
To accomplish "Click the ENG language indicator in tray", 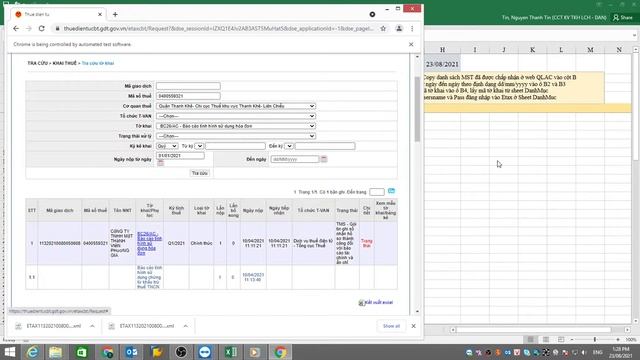I will click(x=598, y=352).
